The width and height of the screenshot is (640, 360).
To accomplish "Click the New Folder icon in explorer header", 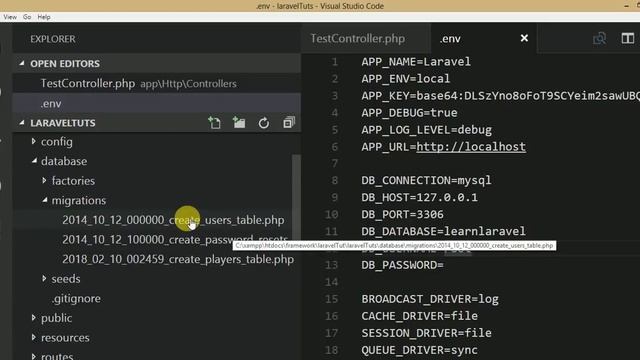I will [x=239, y=122].
